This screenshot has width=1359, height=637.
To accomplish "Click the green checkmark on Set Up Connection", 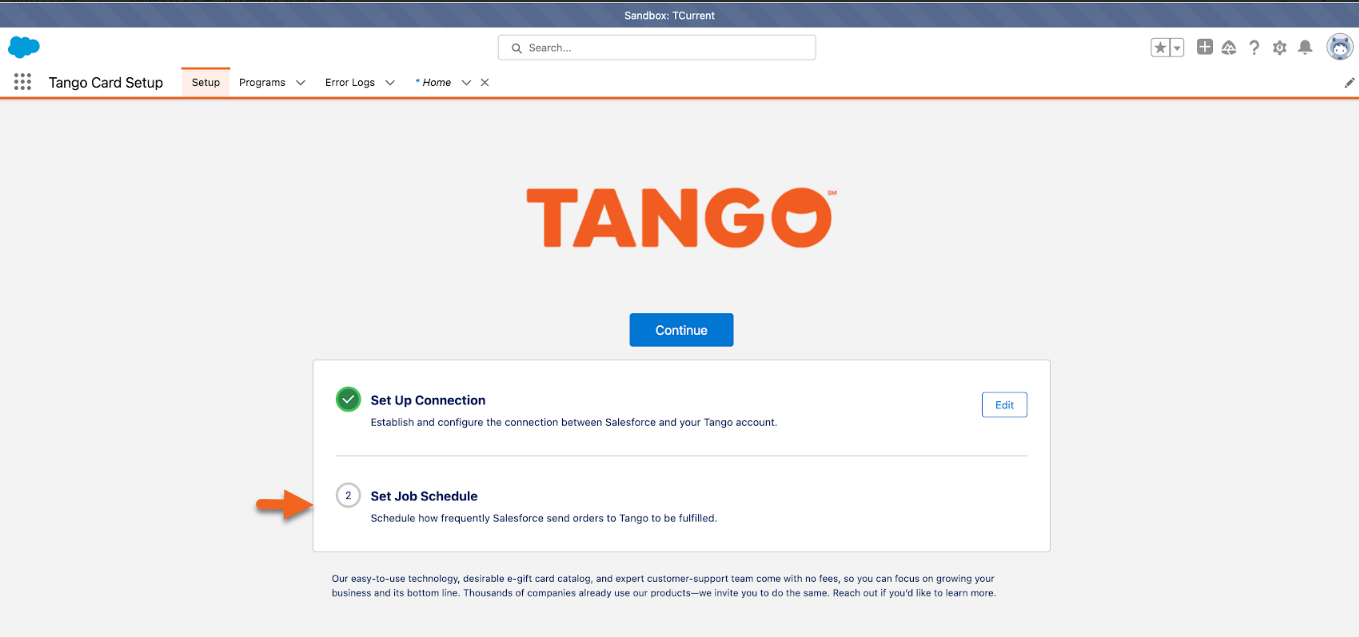I will [348, 398].
